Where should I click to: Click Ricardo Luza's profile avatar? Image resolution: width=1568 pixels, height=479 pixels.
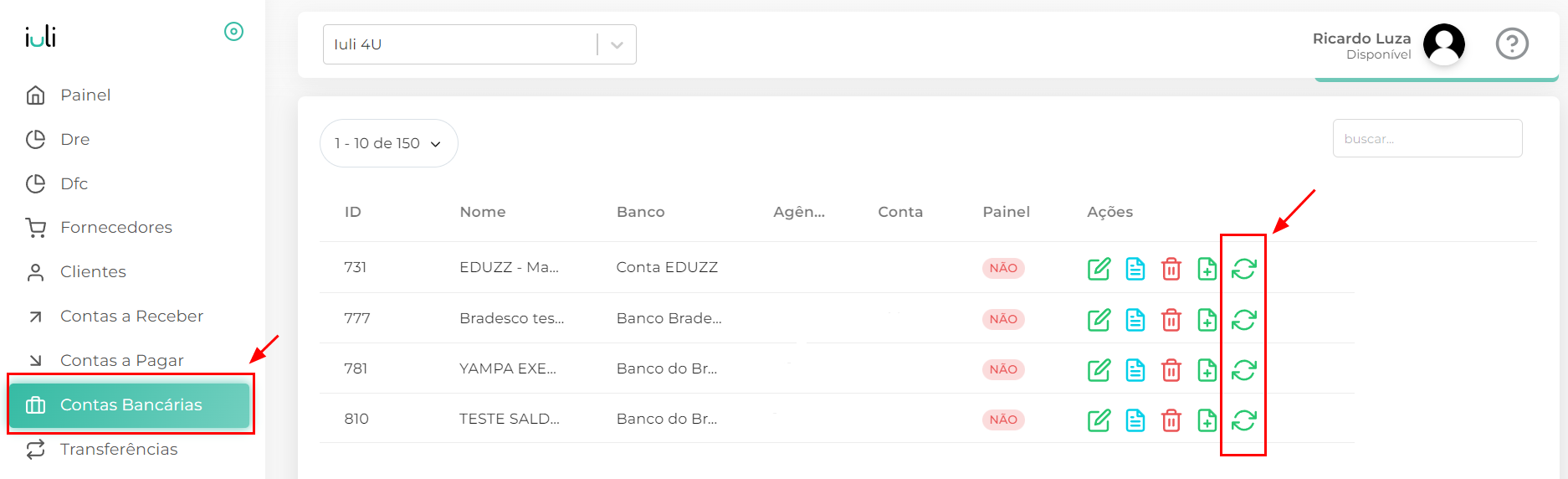click(1444, 44)
